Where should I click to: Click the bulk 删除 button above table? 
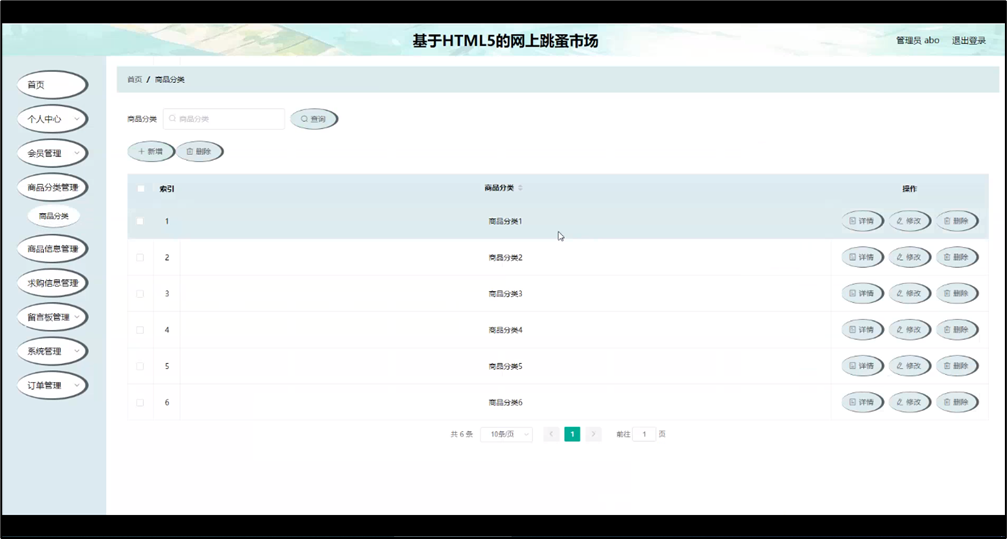click(199, 152)
